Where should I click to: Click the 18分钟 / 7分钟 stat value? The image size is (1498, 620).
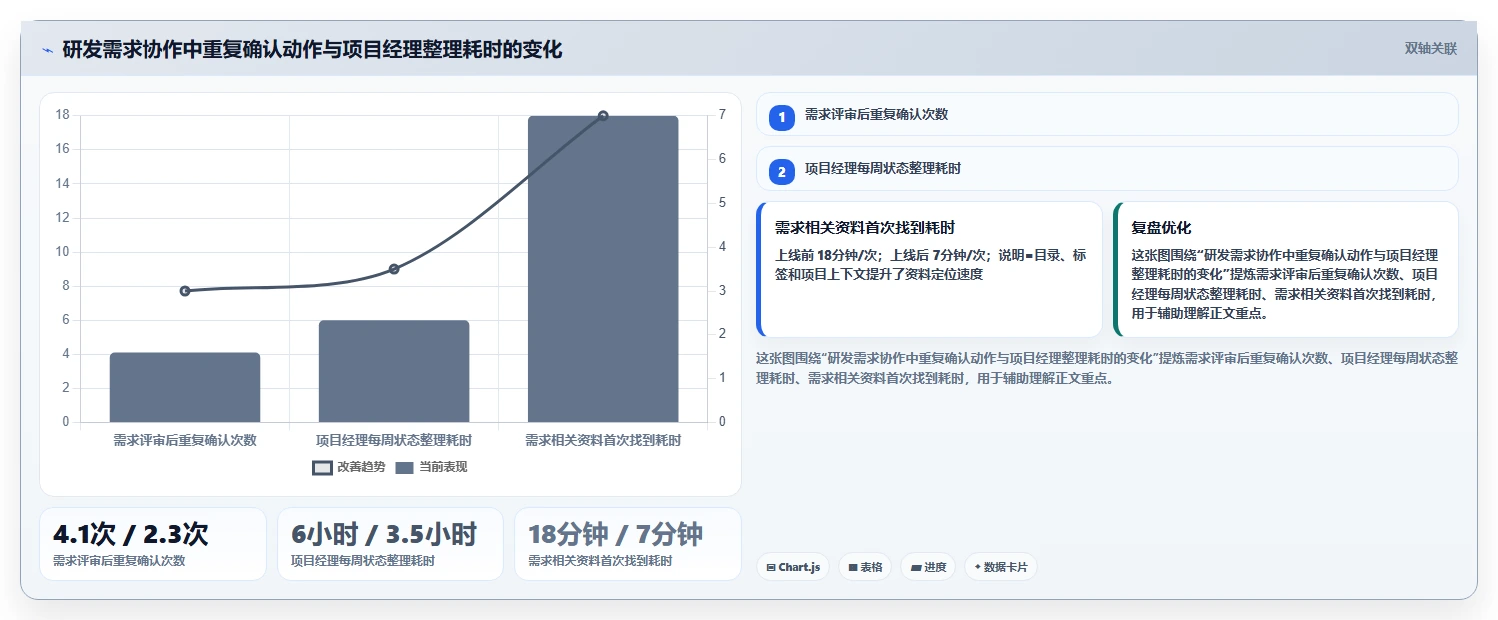coord(615,534)
